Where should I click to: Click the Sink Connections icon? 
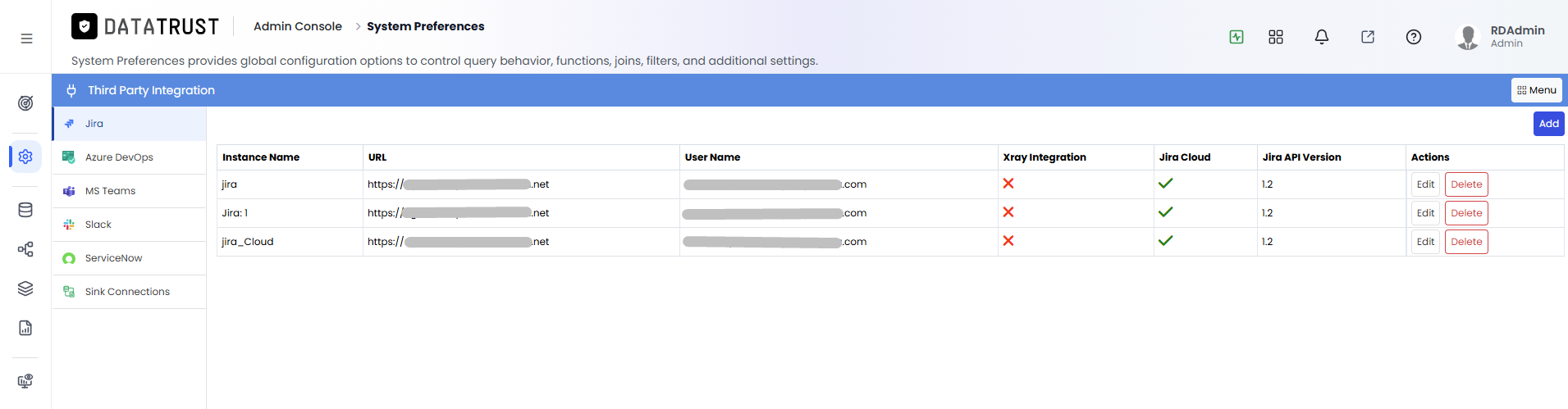coord(69,292)
